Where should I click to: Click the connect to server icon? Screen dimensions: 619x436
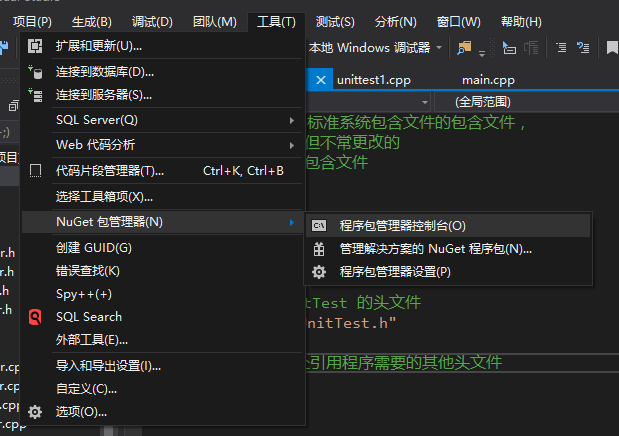click(x=35, y=95)
